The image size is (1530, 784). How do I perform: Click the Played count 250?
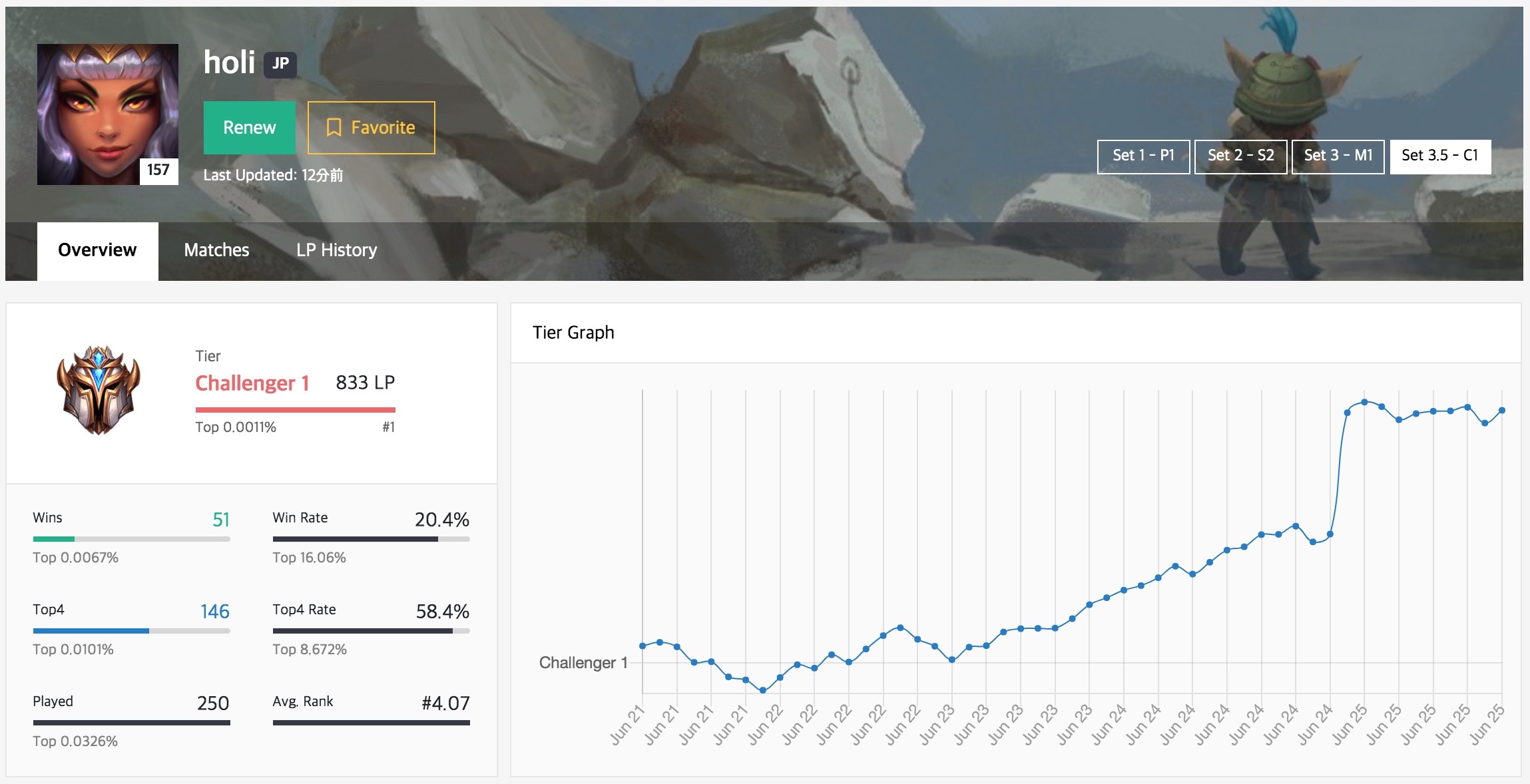213,703
